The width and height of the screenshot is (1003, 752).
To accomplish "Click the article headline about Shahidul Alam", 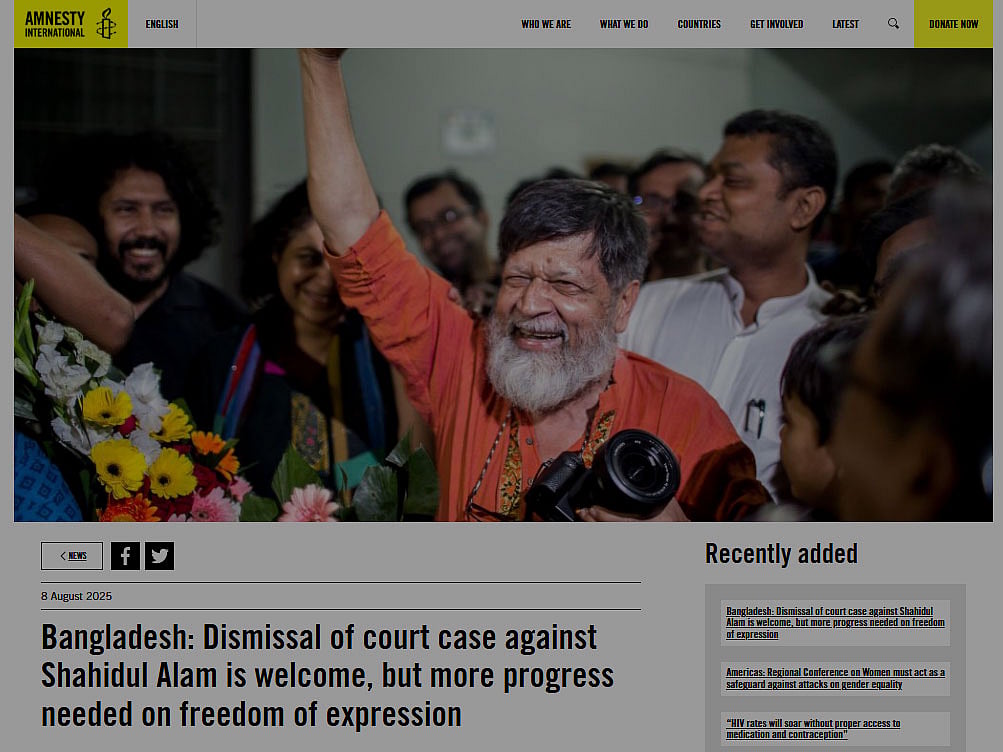I will (x=328, y=675).
